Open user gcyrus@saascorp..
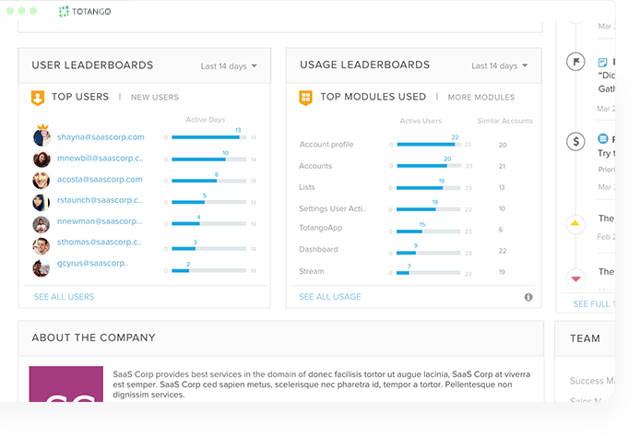640x438 pixels. [x=93, y=263]
